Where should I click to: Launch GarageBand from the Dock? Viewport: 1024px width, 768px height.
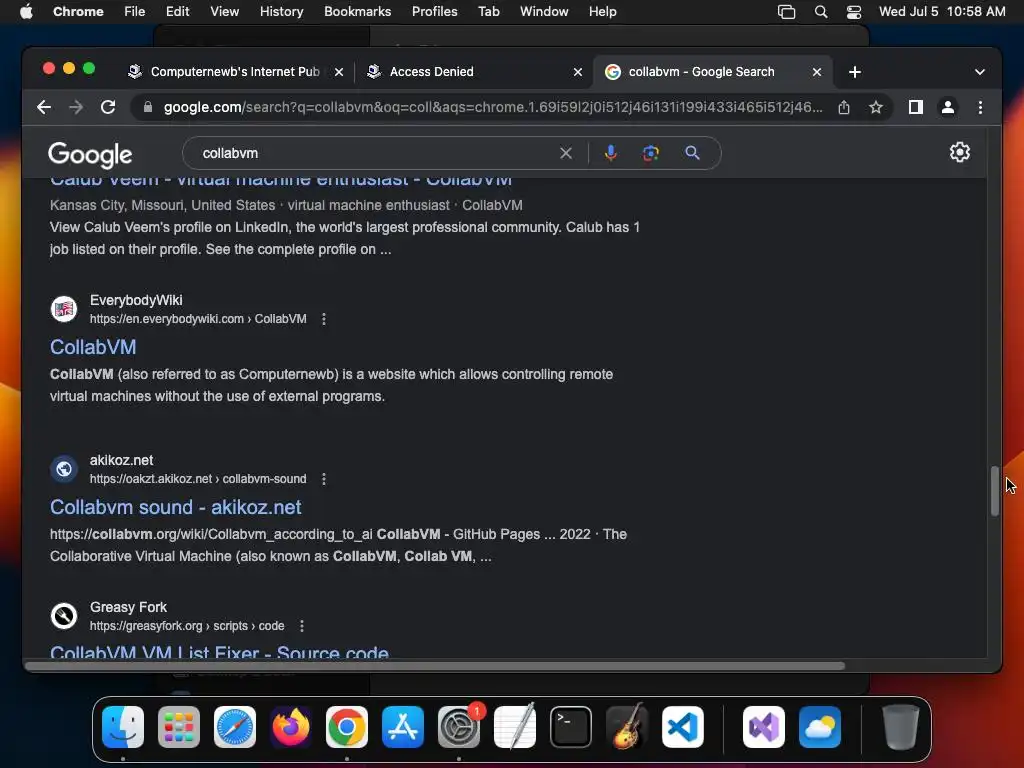627,727
